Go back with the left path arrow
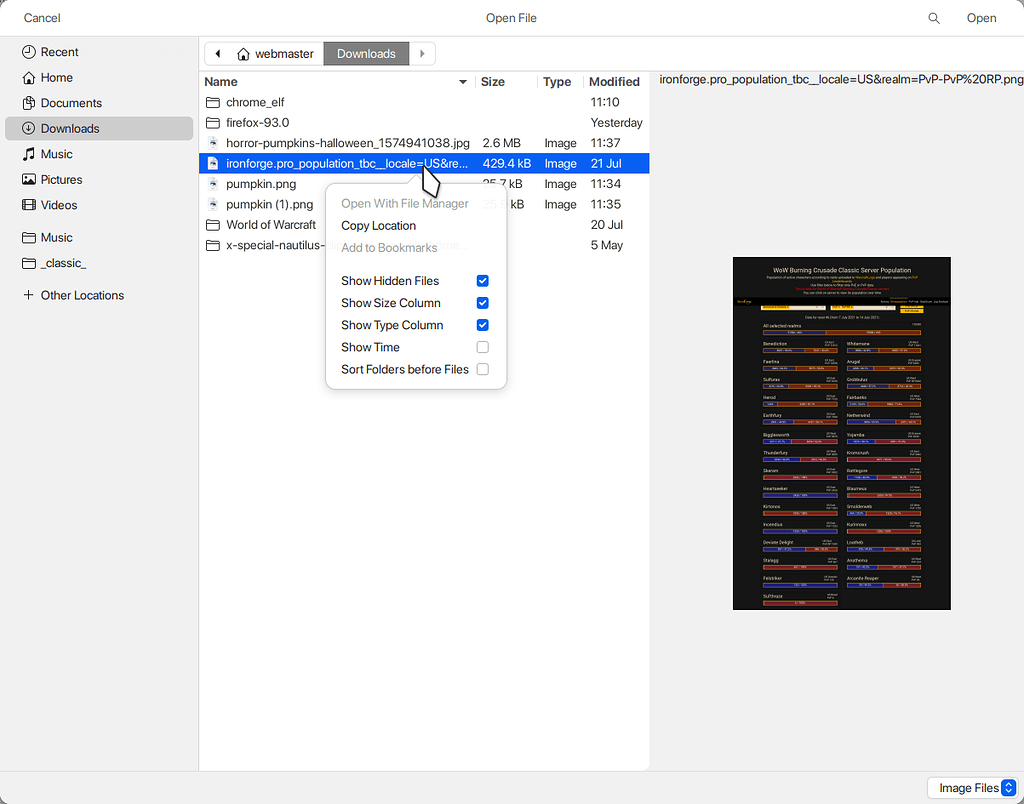This screenshot has width=1024, height=804. click(217, 54)
